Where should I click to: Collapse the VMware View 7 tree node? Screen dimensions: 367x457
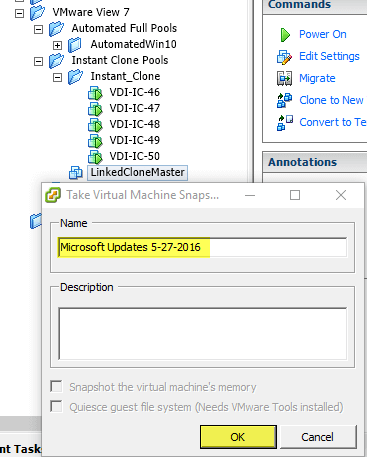20,13
